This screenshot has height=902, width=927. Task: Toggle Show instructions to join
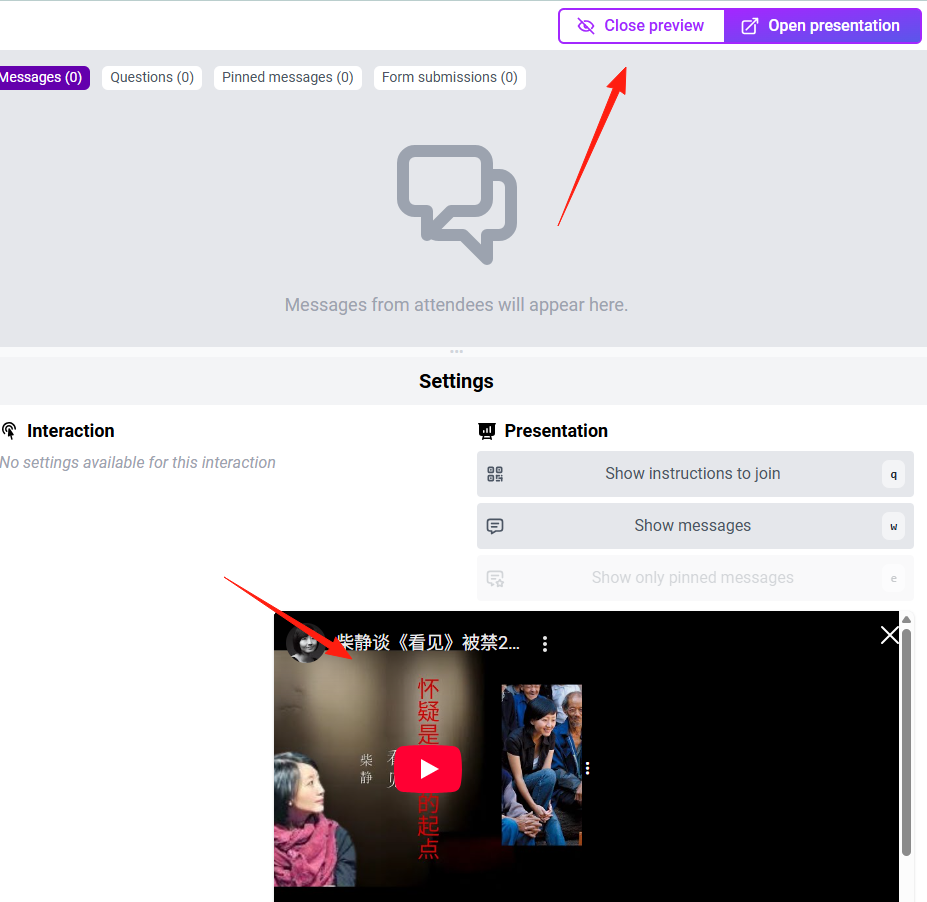[695, 474]
